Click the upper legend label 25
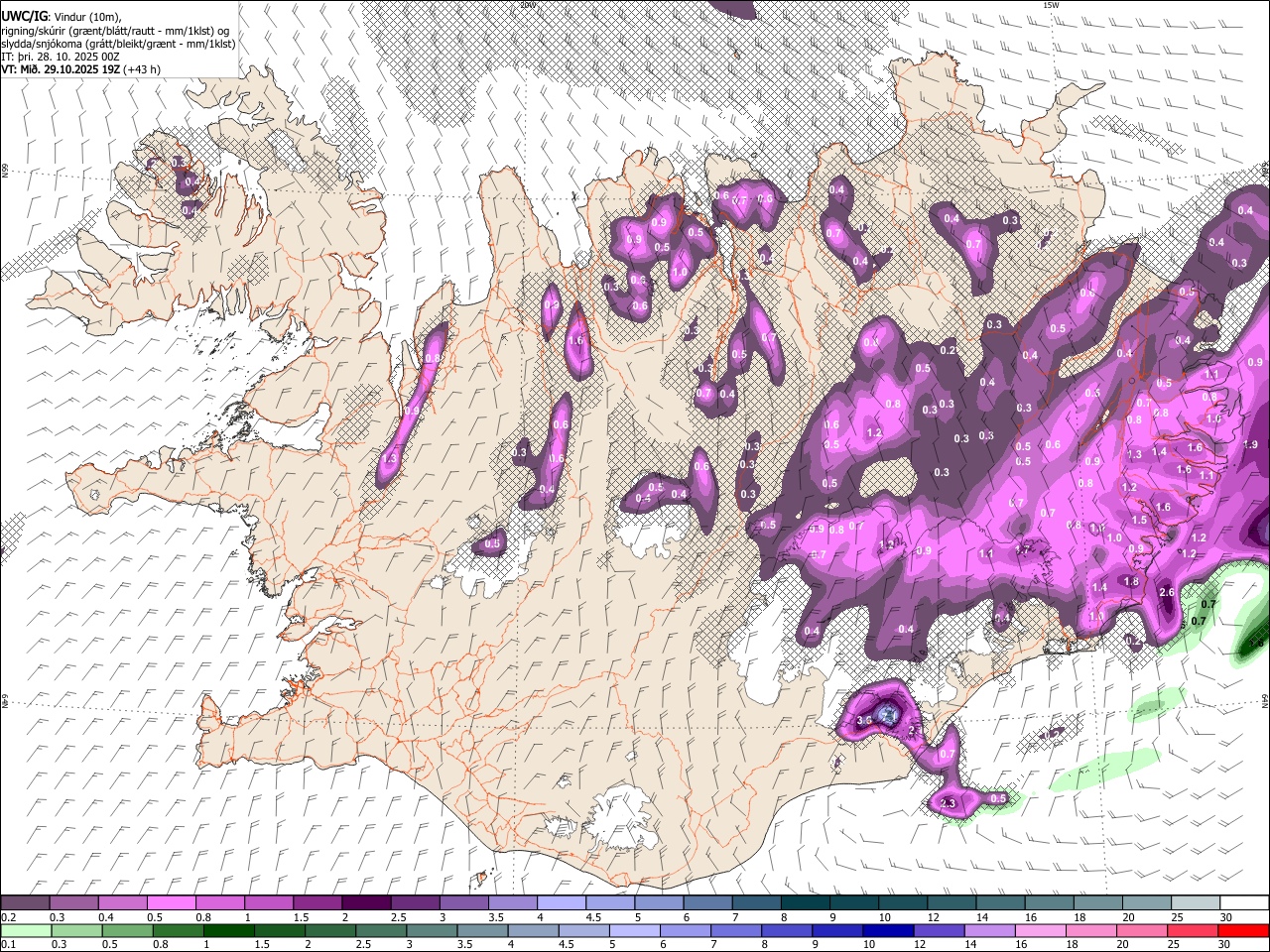This screenshot has width=1270, height=952. click(x=1182, y=917)
